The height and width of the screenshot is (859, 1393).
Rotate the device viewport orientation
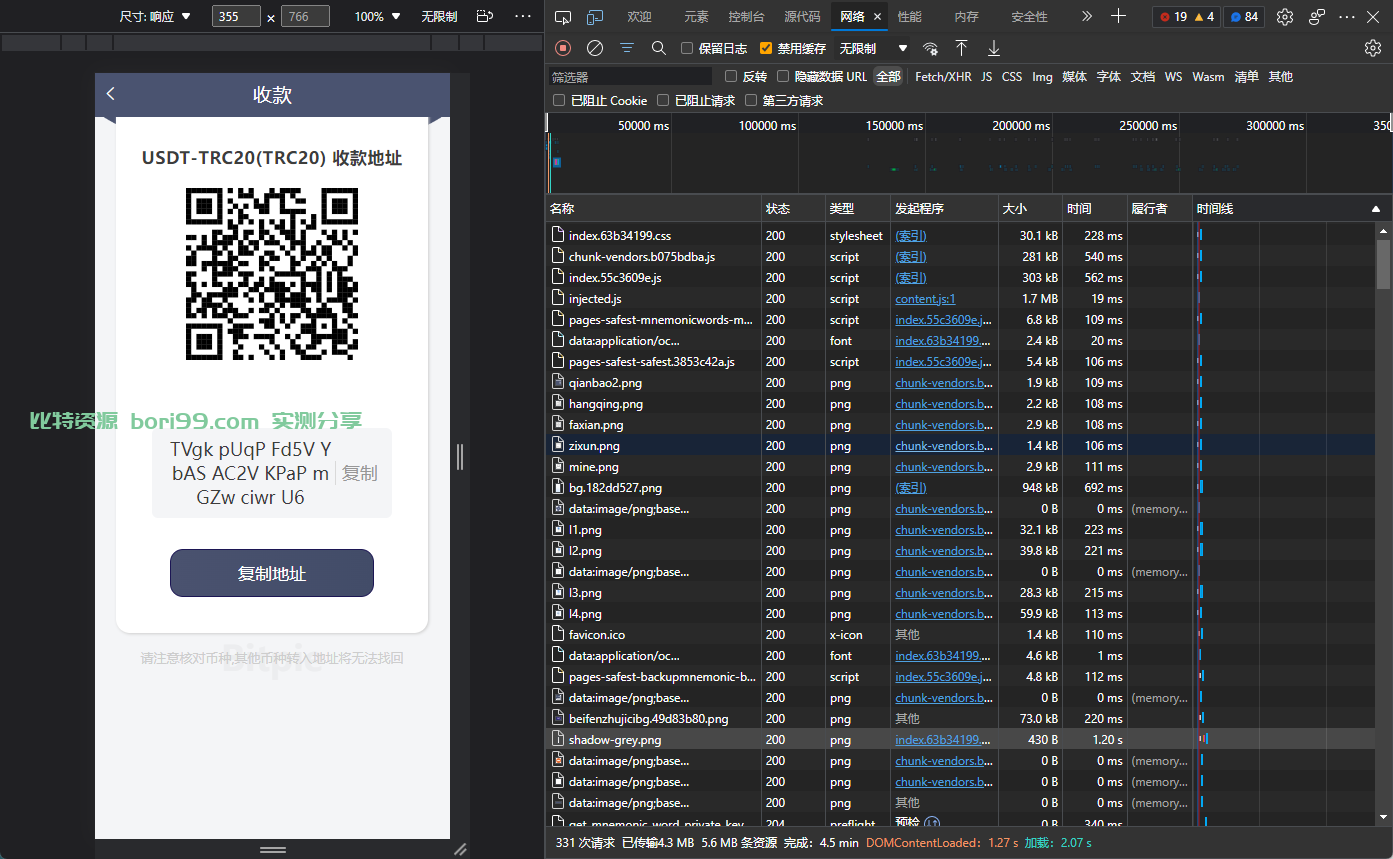click(x=485, y=17)
